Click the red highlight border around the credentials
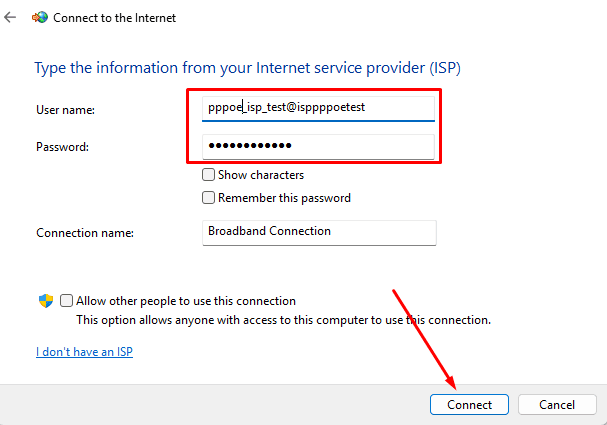 [x=440, y=126]
